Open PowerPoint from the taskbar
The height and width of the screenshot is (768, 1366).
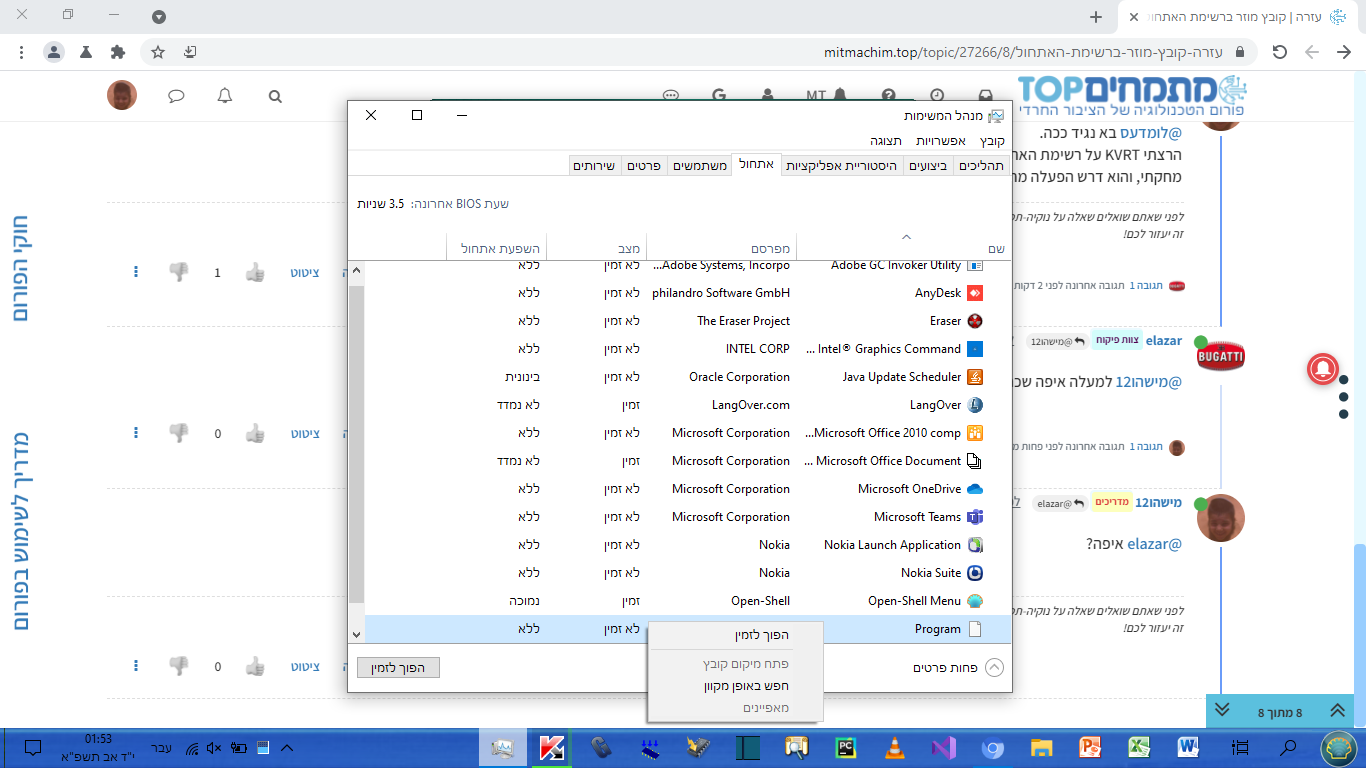pyautogui.click(x=1090, y=748)
